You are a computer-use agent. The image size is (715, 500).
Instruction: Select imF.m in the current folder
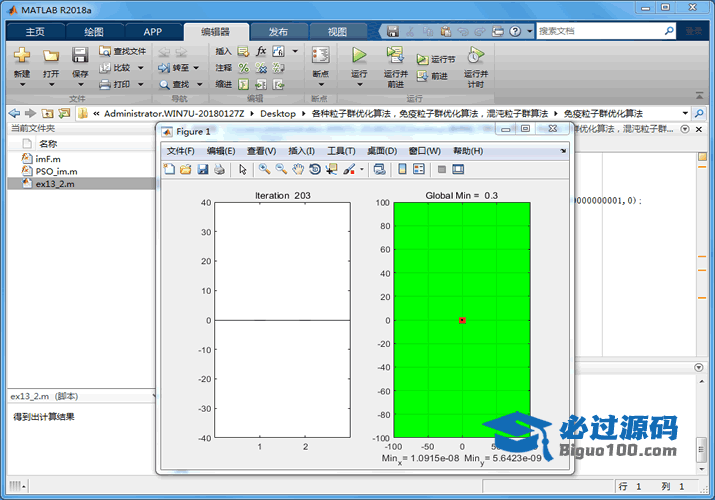(x=48, y=159)
